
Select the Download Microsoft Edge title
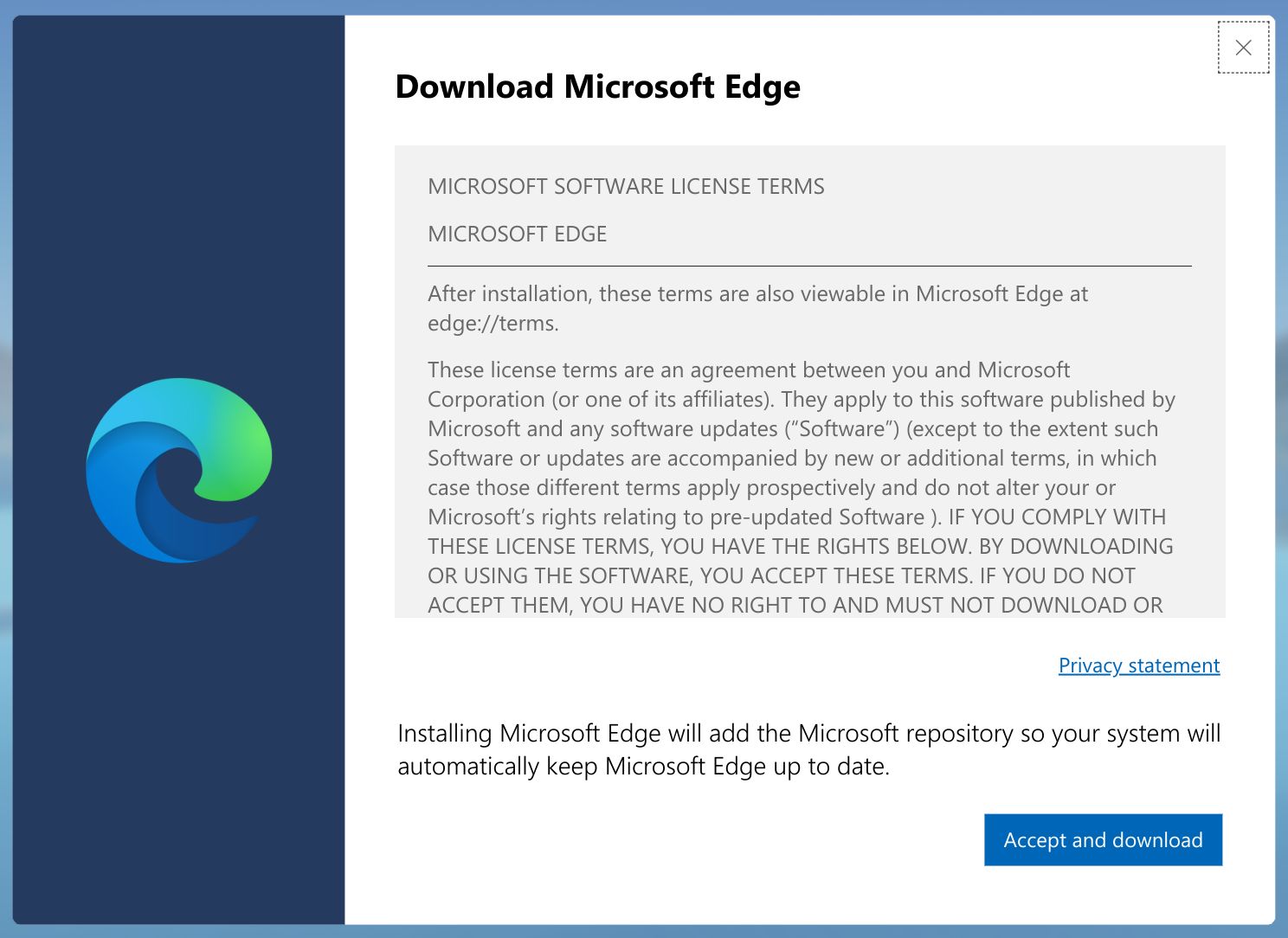597,87
